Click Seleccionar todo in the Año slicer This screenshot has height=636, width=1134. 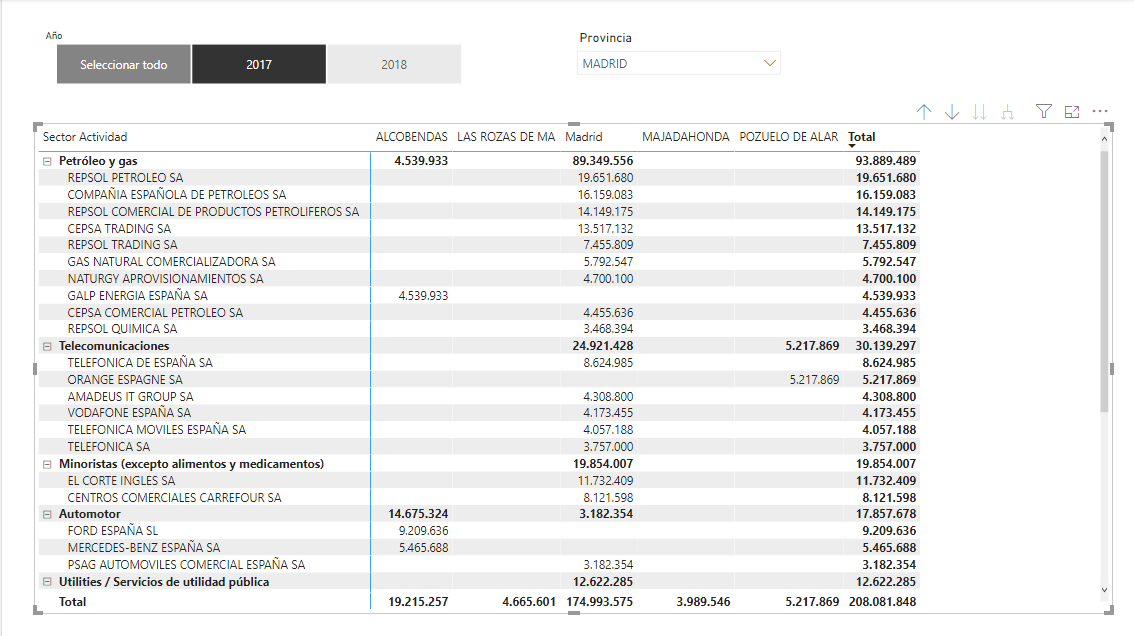(122, 62)
